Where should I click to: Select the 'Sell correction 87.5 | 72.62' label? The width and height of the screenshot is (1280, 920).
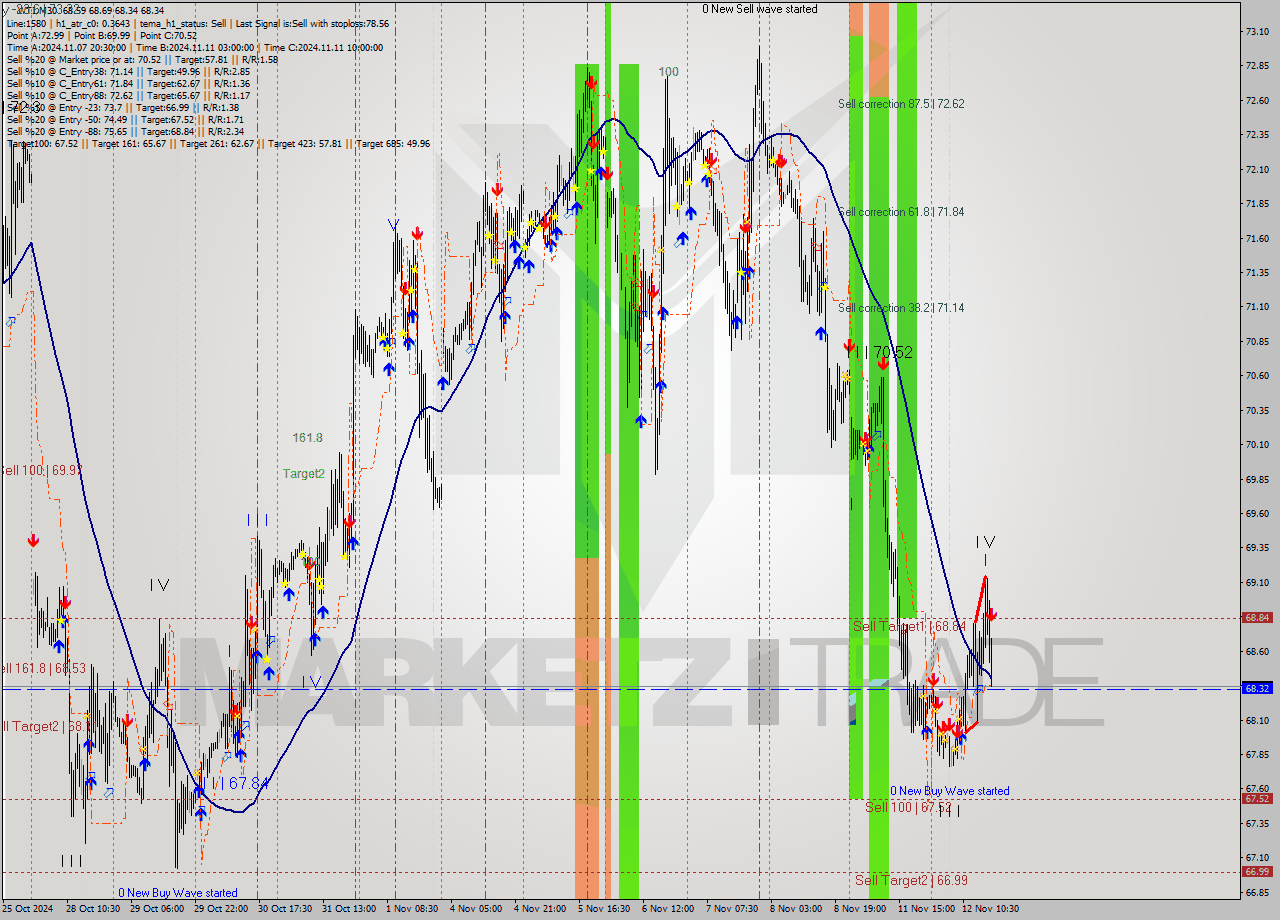tap(901, 104)
